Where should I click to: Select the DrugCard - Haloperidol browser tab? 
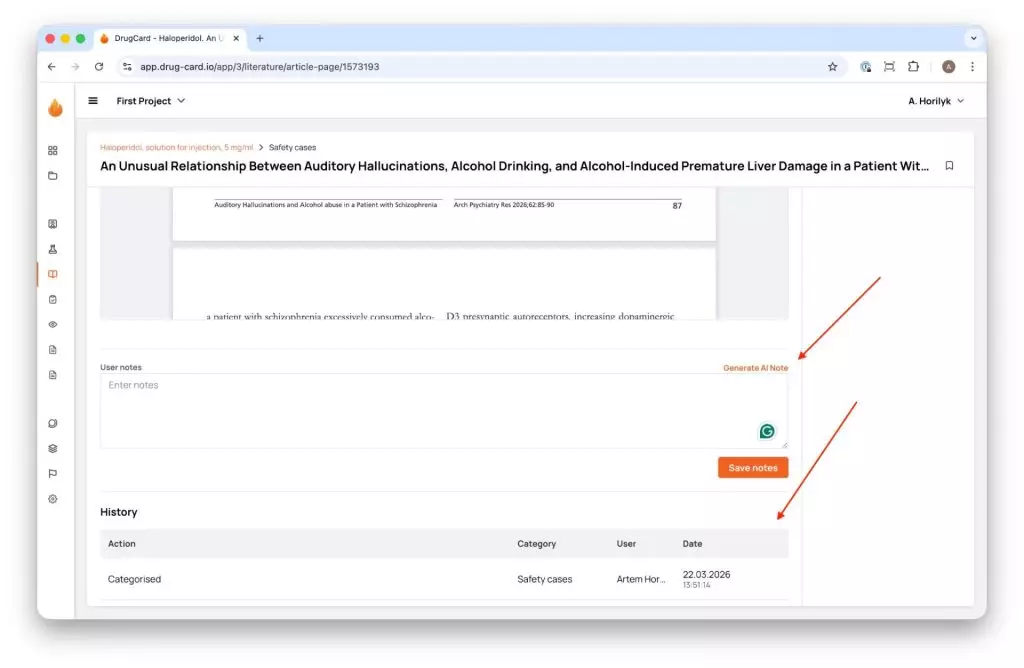[168, 39]
